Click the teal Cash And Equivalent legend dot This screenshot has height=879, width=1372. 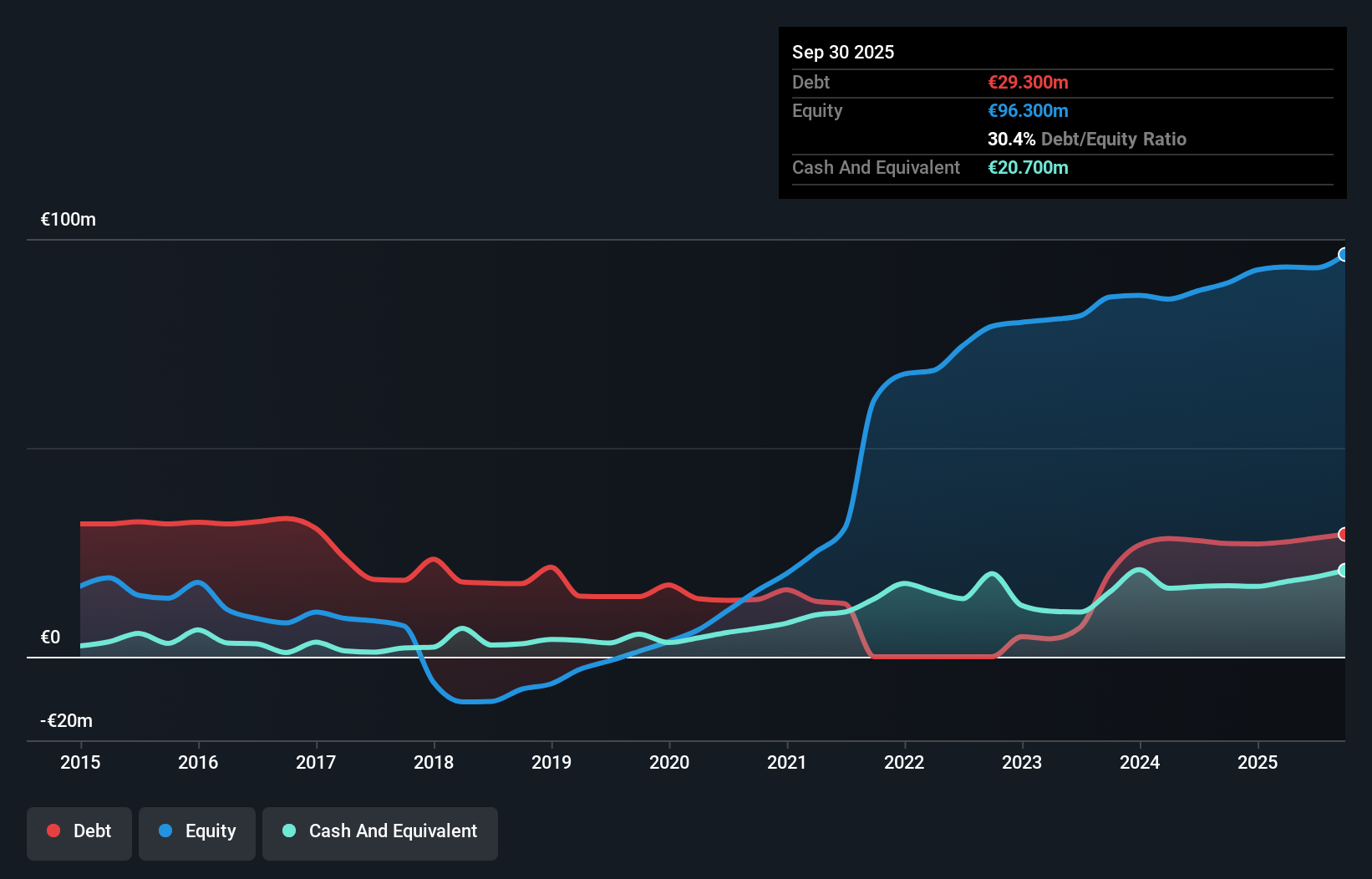tap(288, 831)
